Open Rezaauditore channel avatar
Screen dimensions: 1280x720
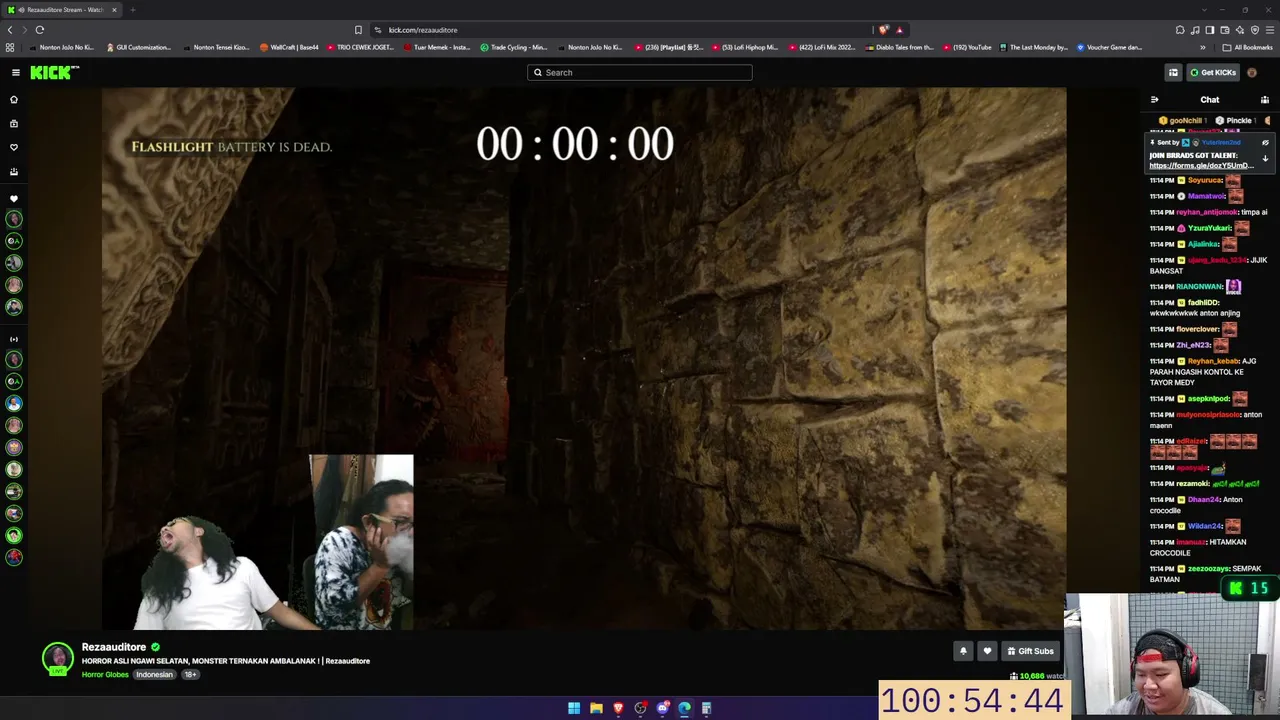pyautogui.click(x=58, y=658)
